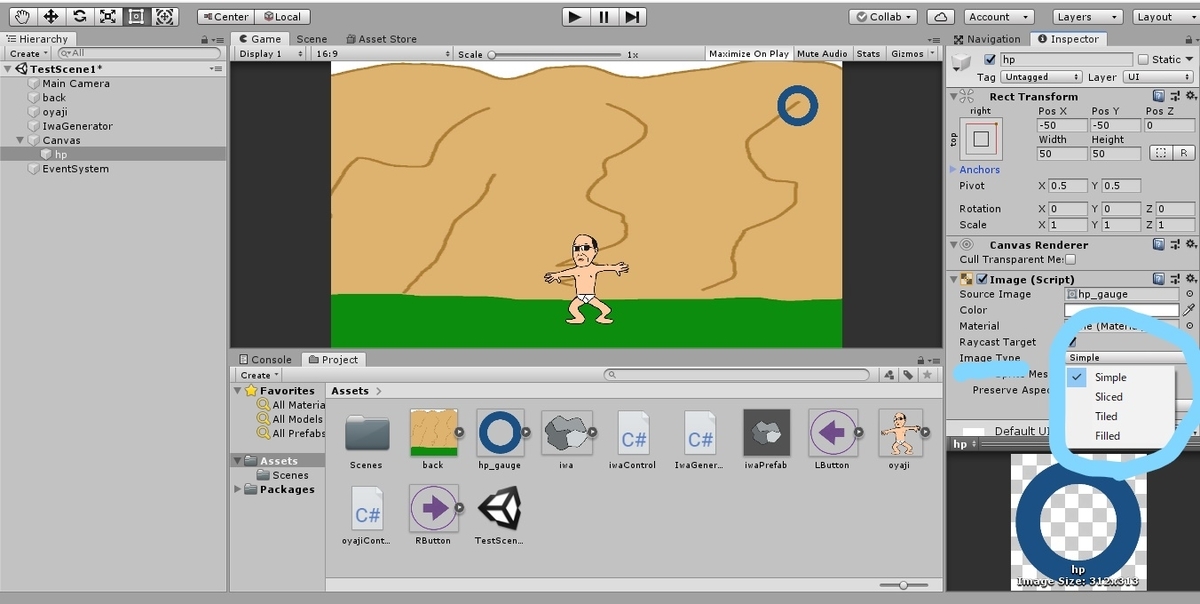Toggle the Center pivot mode button
The image size is (1200, 604).
pyautogui.click(x=225, y=17)
